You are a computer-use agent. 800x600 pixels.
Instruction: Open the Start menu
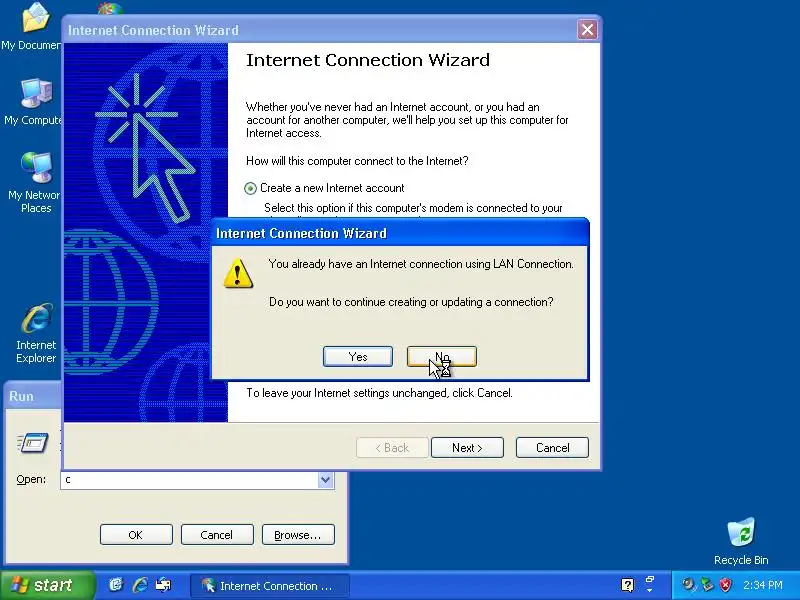pyautogui.click(x=47, y=585)
